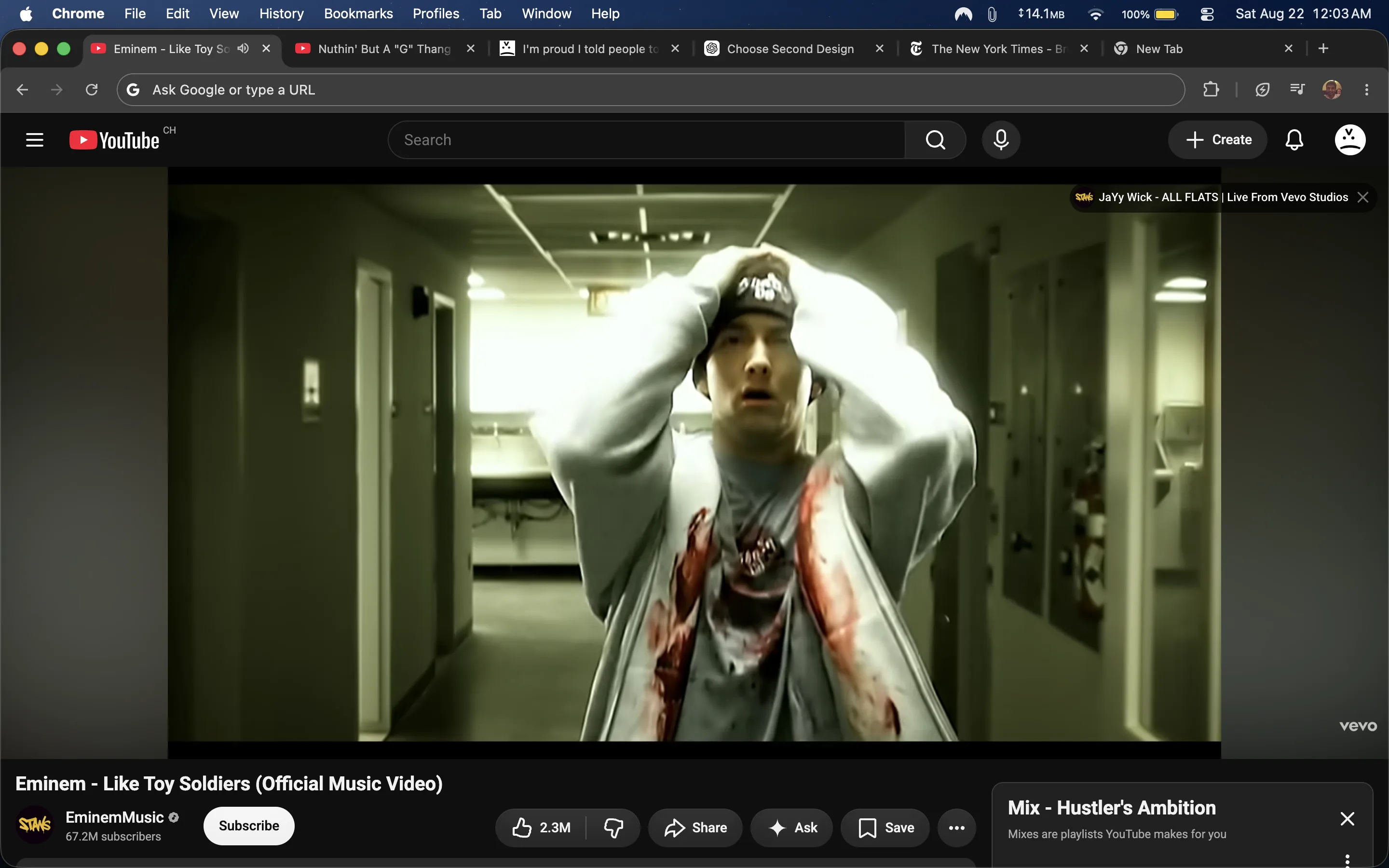Click the Like Toy Soldiers video title
The height and width of the screenshot is (868, 1389).
[x=229, y=784]
